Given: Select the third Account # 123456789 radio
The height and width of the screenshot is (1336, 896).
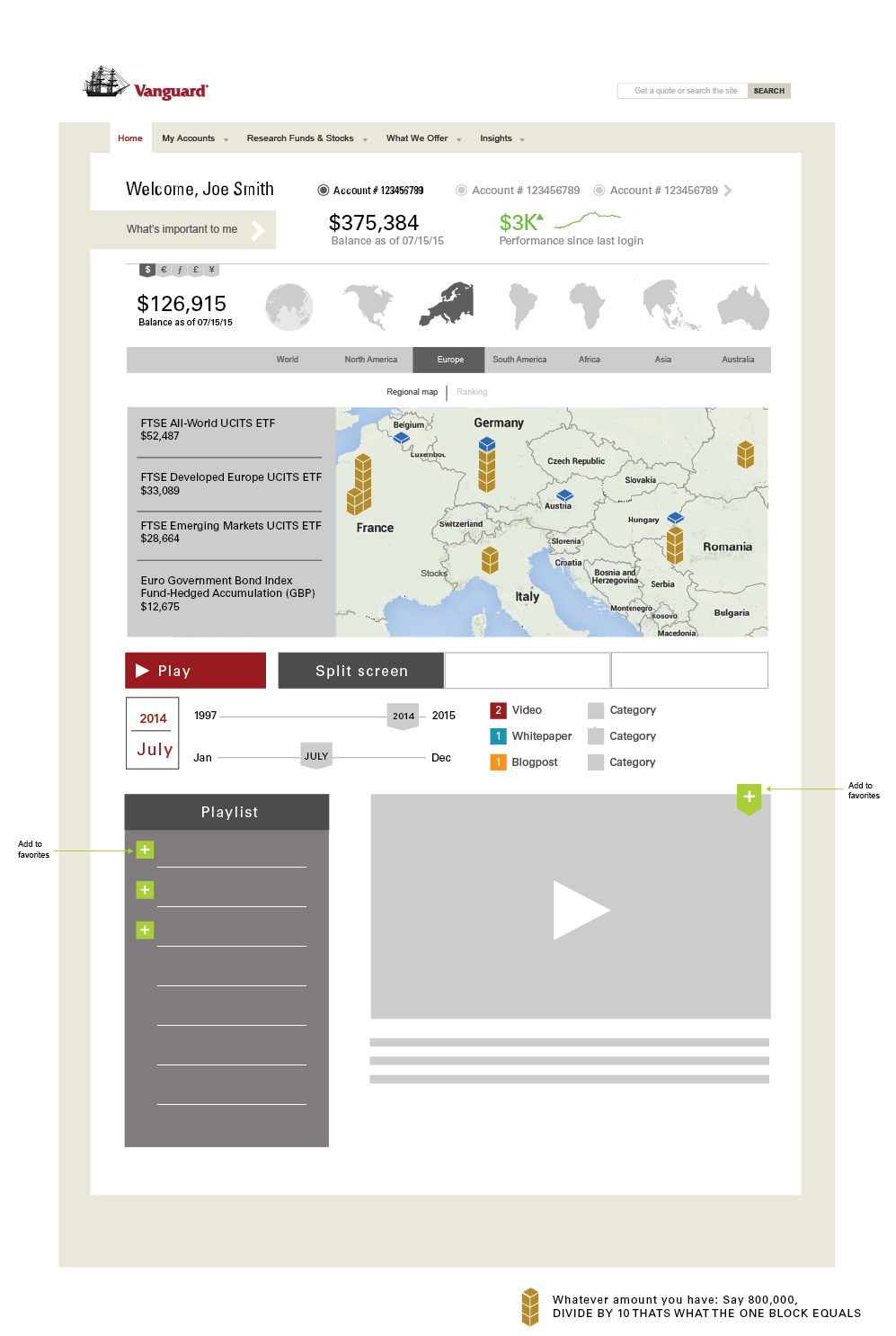Looking at the screenshot, I should point(599,191).
